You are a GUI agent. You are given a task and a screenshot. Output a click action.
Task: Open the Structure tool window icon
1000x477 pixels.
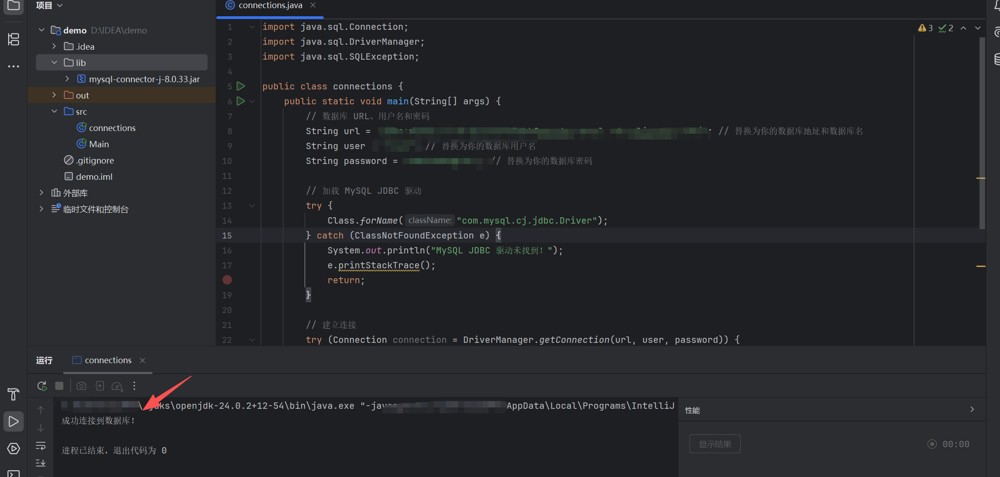pos(13,40)
